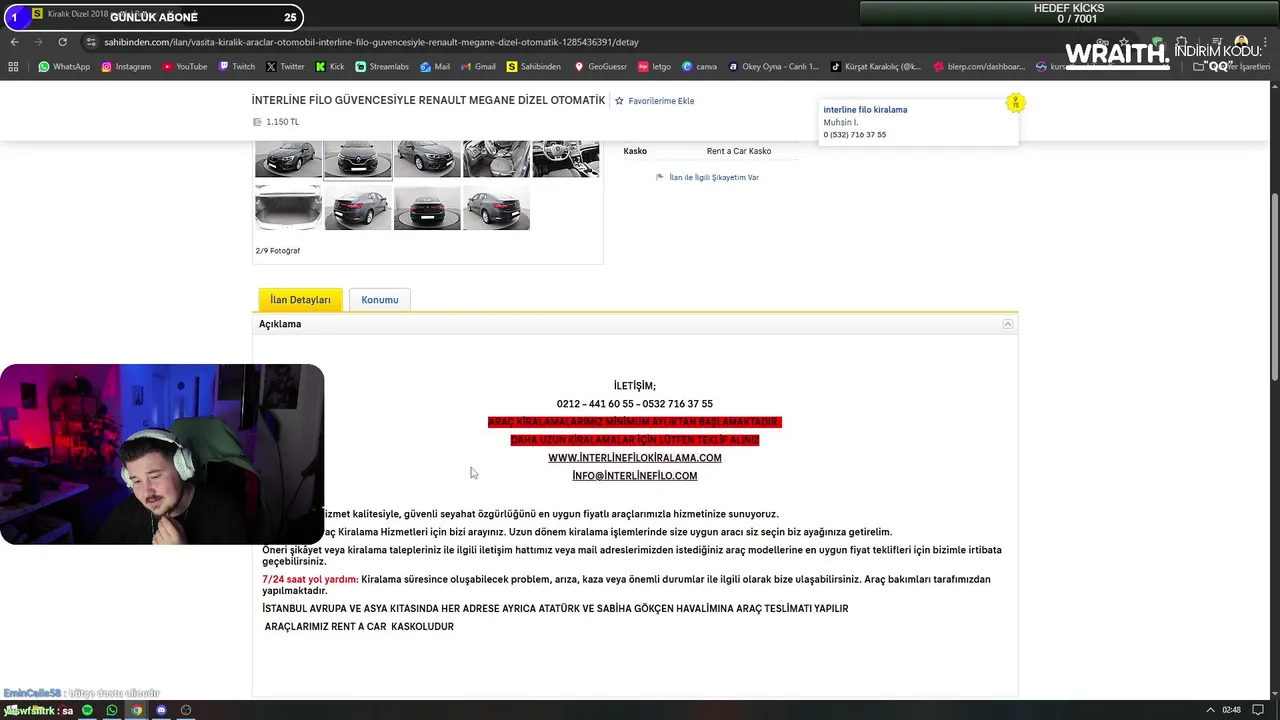This screenshot has width=1280, height=720.
Task: Open WWW.İNTERLİNEFİLOKİRALAMA.COM link
Action: 635,458
